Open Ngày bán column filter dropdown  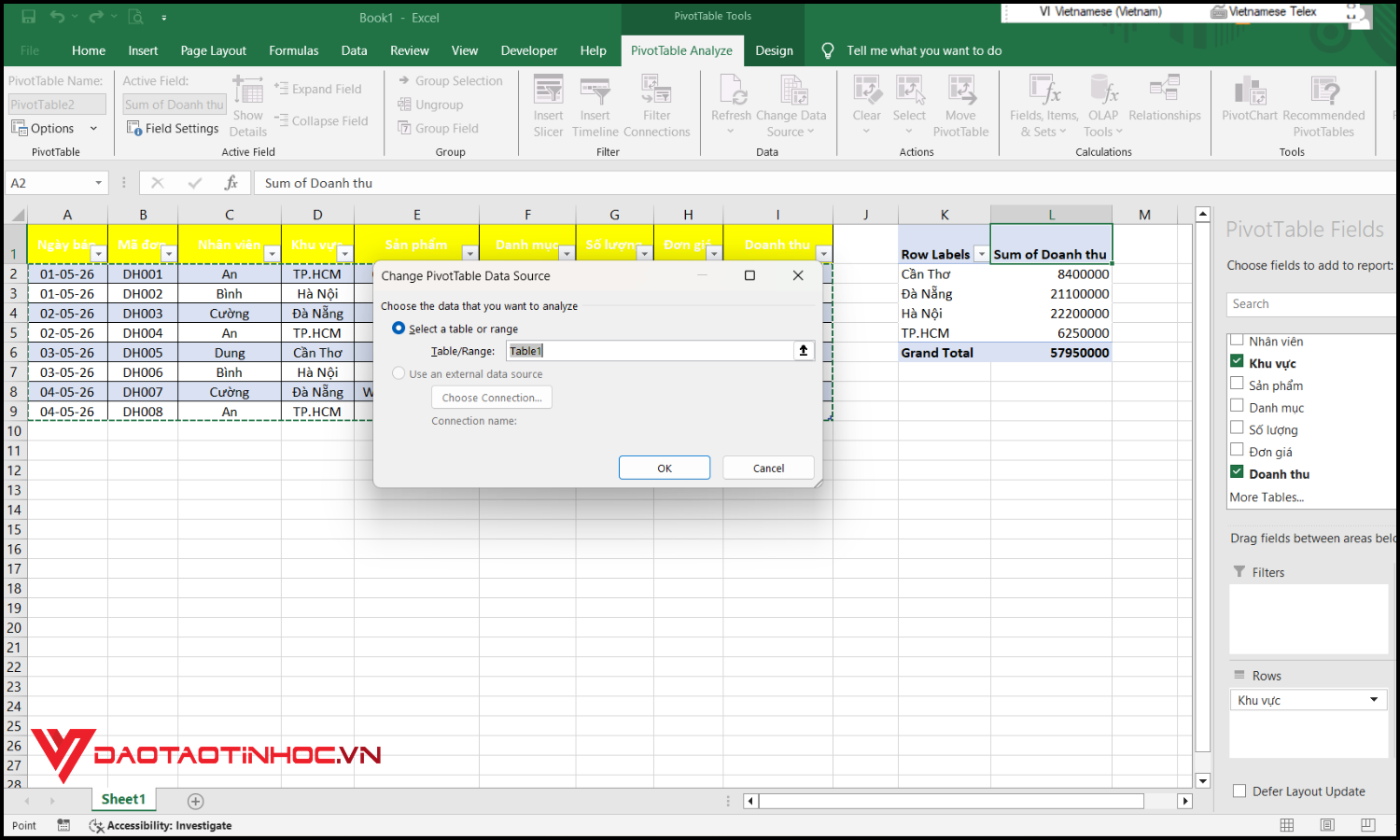coord(98,254)
